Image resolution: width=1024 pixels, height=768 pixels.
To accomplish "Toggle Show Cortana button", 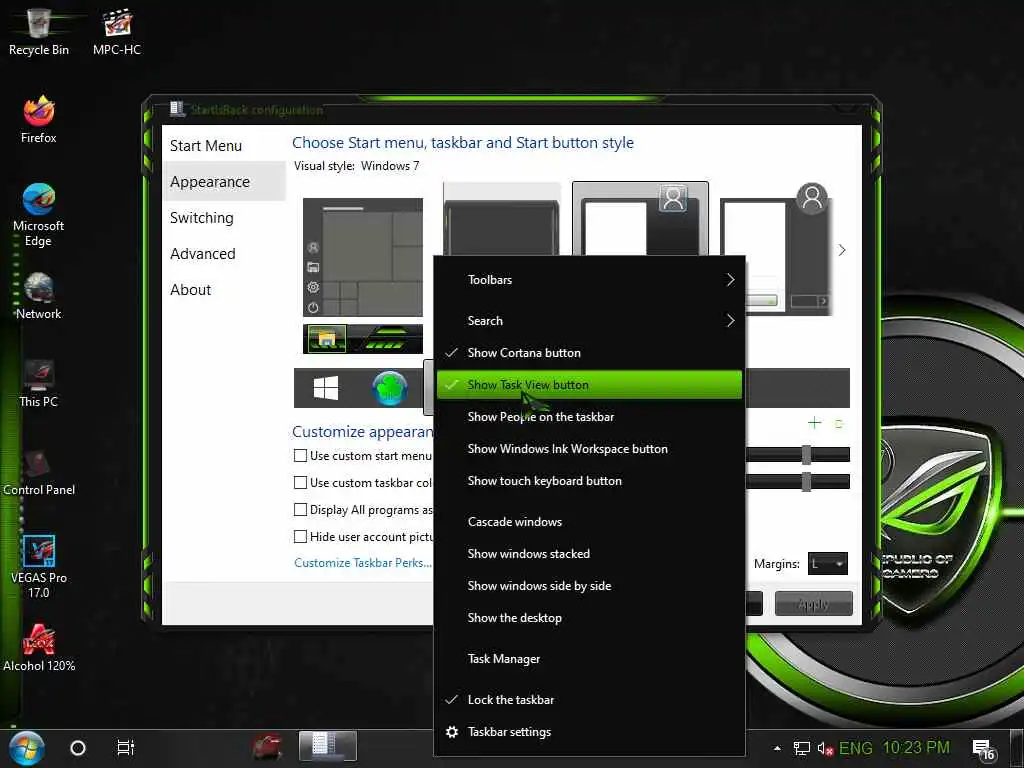I will (x=589, y=353).
